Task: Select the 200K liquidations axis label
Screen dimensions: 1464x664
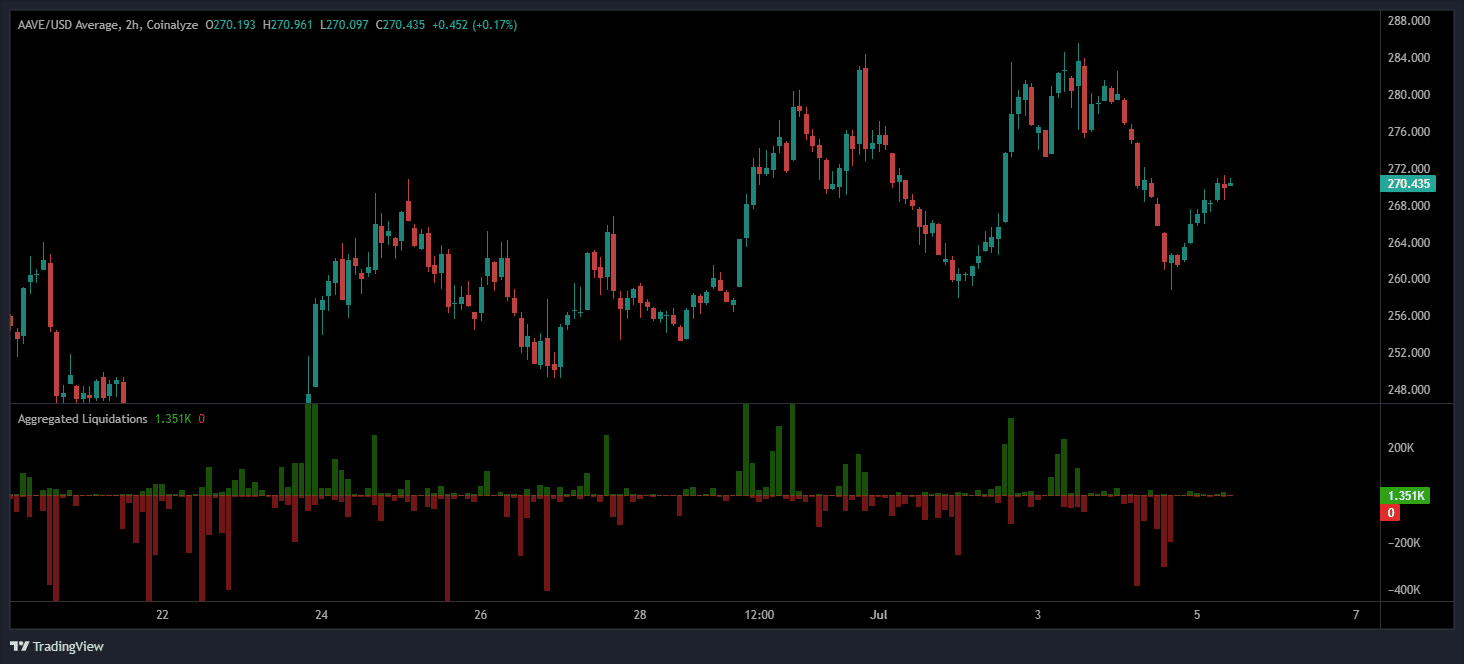Action: pyautogui.click(x=1402, y=448)
